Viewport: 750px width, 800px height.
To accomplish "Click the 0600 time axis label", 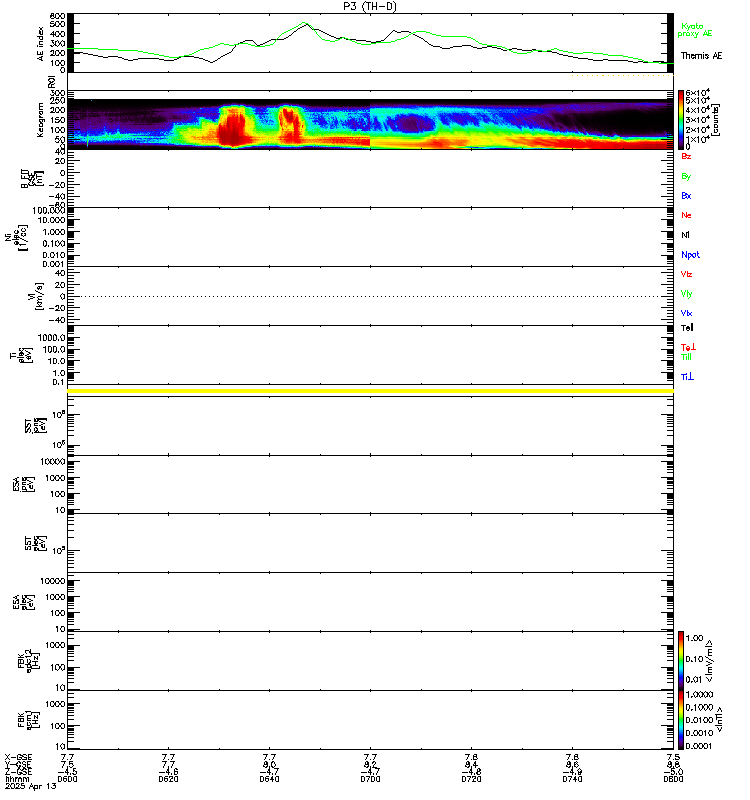I will pos(67,779).
